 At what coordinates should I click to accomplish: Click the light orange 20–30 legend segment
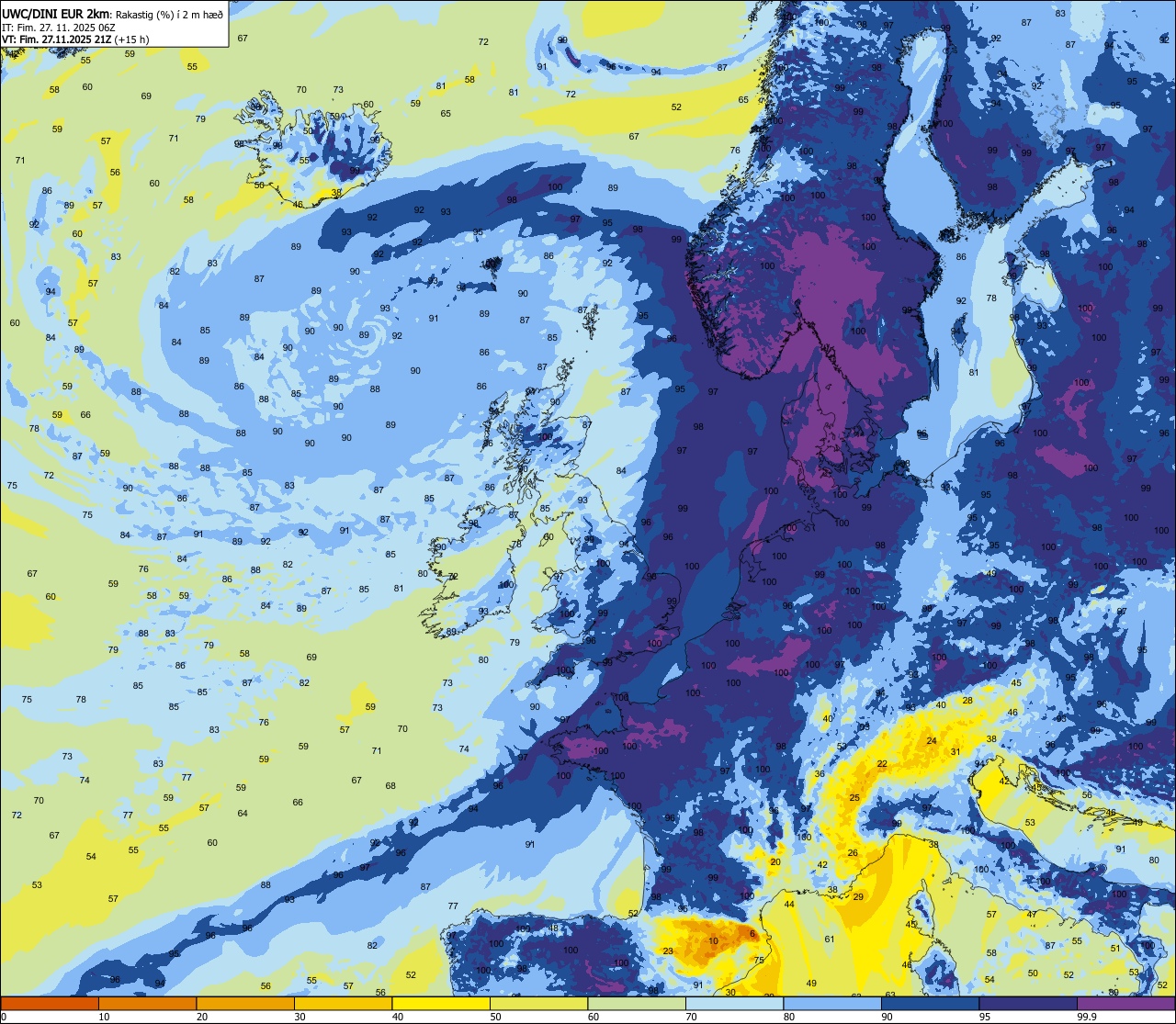(245, 1003)
